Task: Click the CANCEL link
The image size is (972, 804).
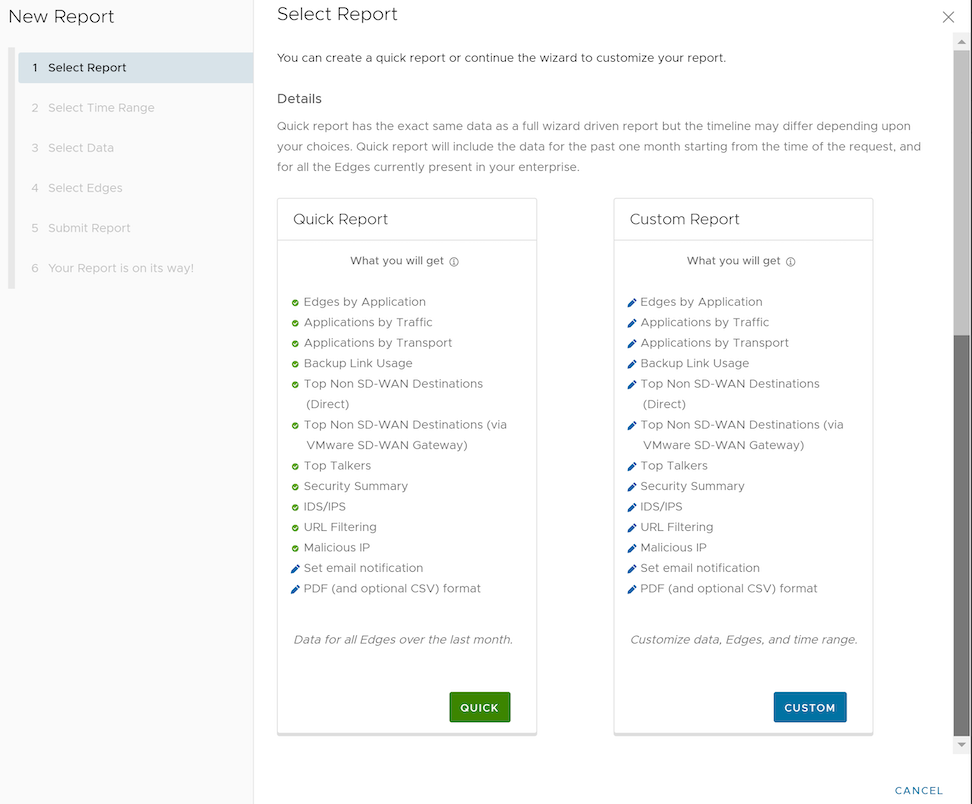Action: [x=918, y=790]
